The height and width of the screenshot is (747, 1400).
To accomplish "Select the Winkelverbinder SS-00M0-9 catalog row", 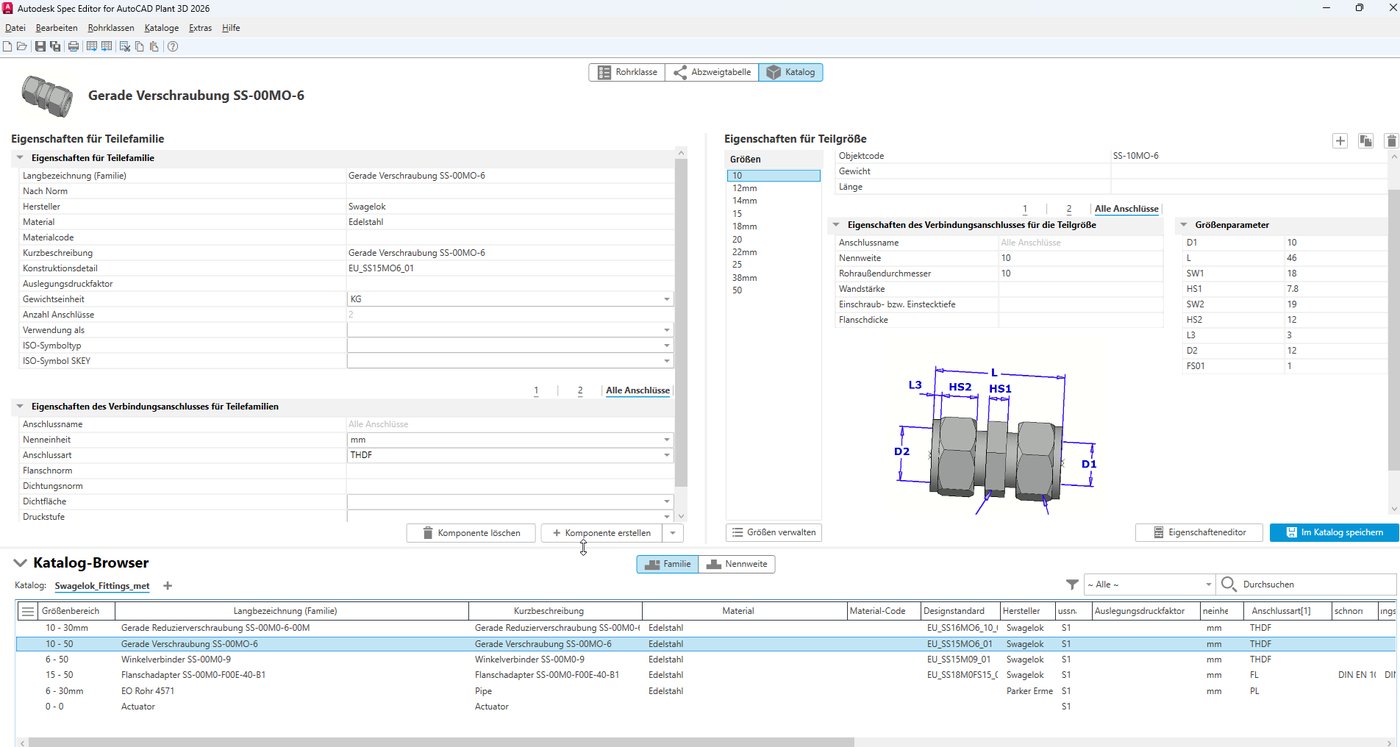I will point(706,659).
